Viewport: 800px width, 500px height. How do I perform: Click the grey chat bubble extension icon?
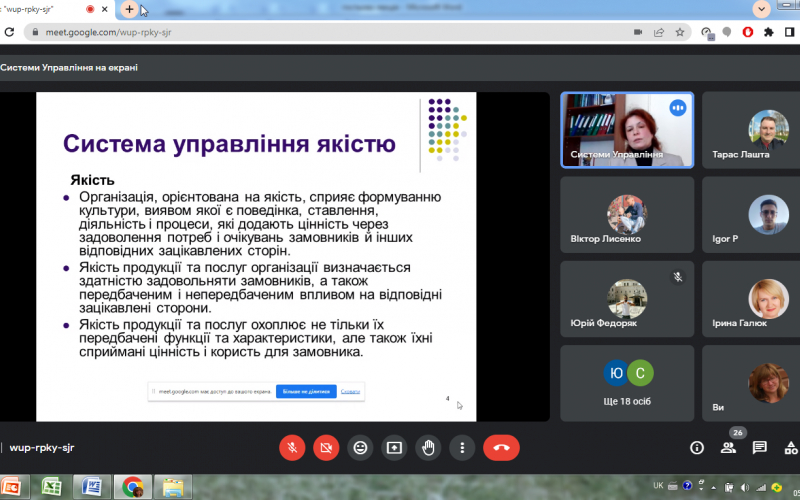point(727,32)
